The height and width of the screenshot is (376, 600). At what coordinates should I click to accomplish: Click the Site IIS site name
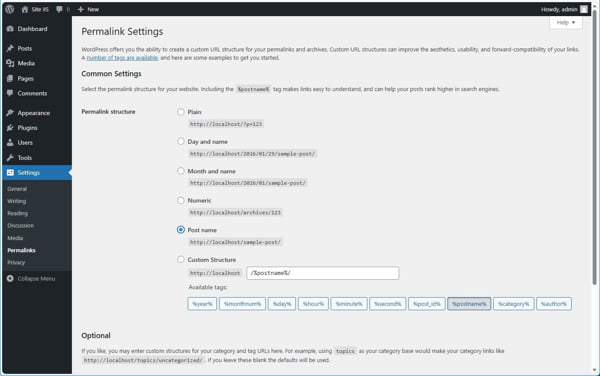40,9
